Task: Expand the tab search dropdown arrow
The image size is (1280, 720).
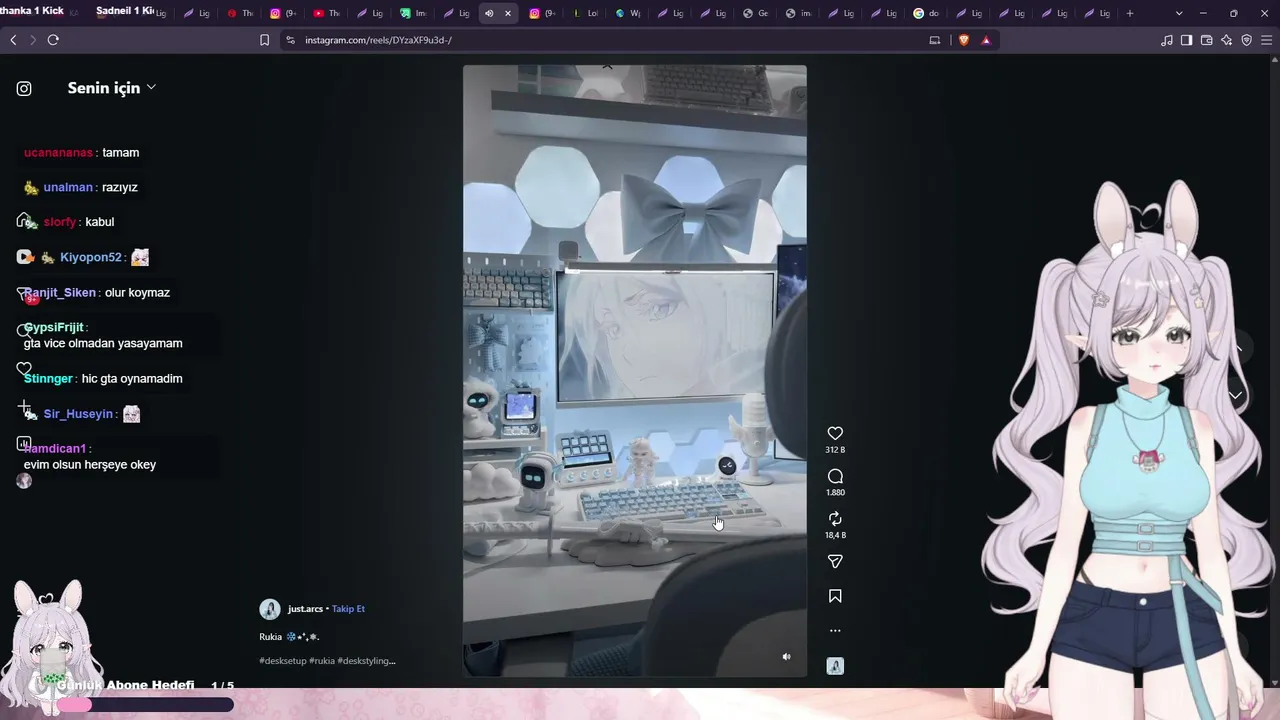Action: pos(1179,13)
